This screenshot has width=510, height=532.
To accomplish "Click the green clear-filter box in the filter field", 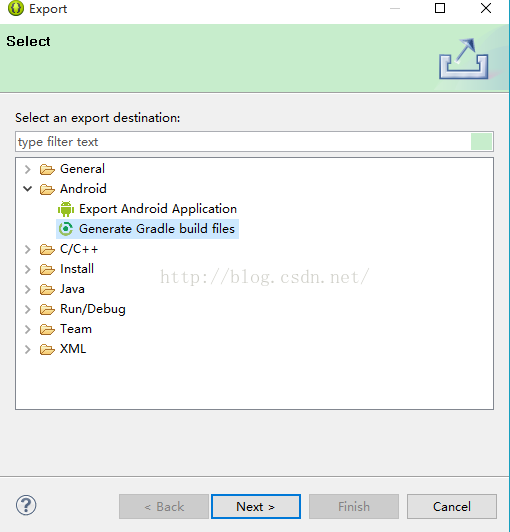I will (x=481, y=141).
